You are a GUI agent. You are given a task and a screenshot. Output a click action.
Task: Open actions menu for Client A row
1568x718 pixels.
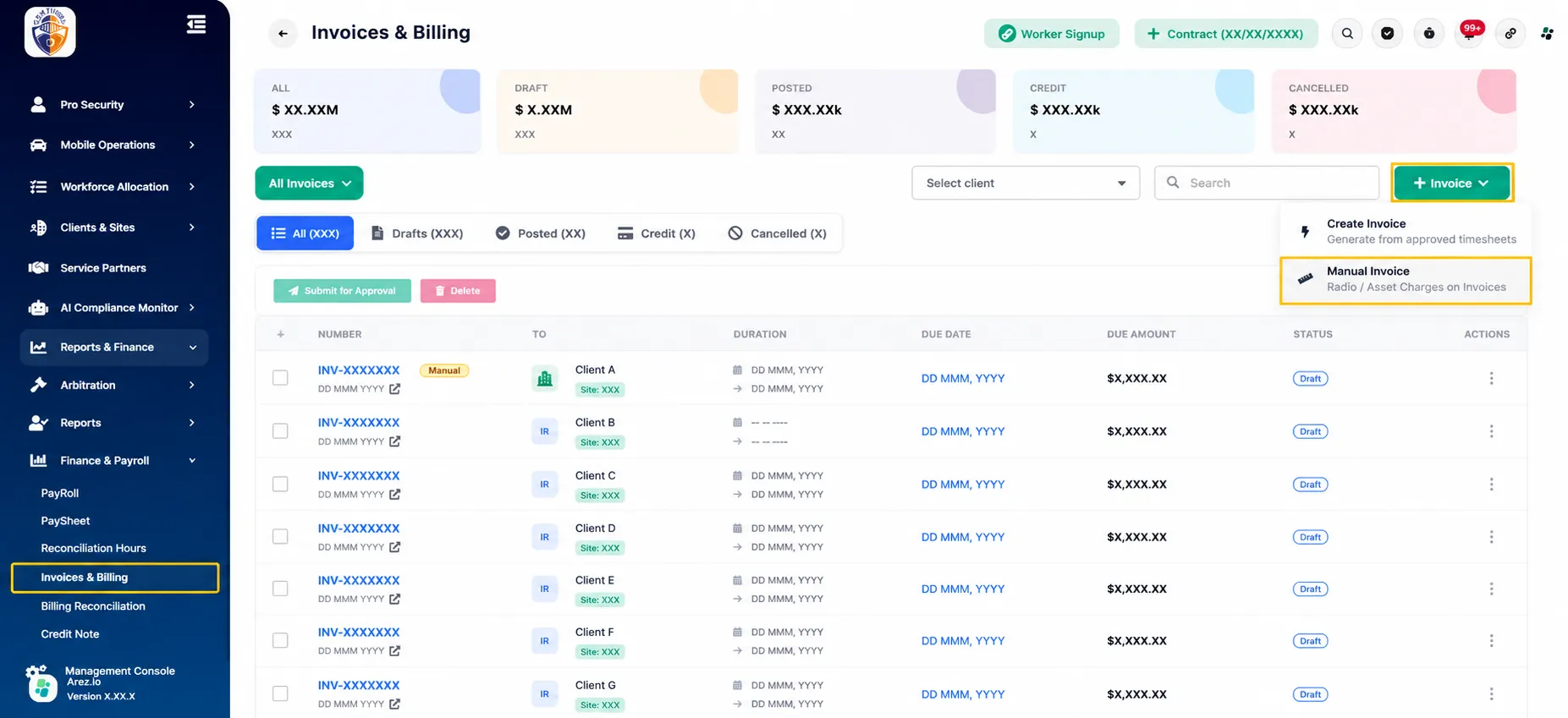click(x=1491, y=378)
